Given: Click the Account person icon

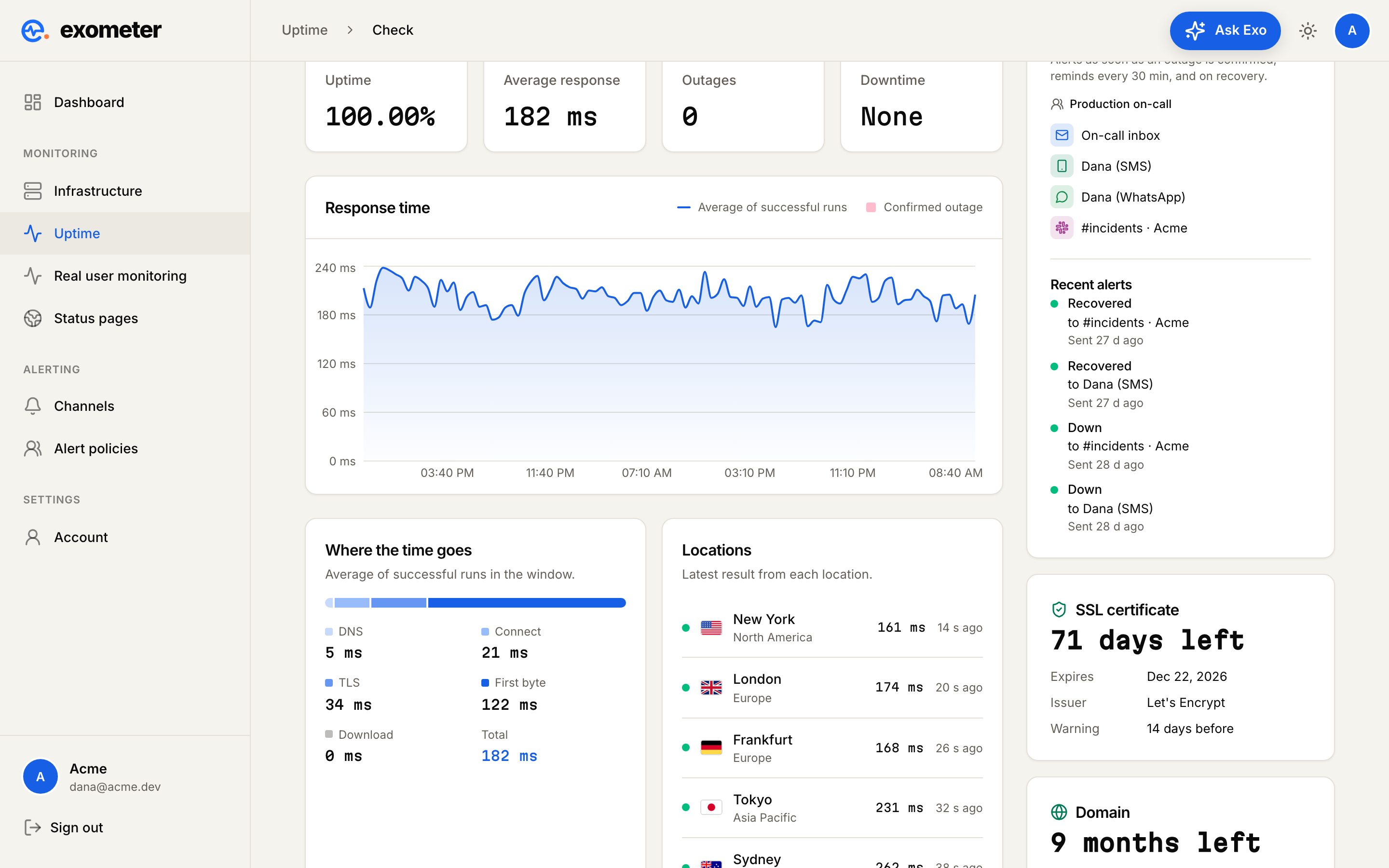Looking at the screenshot, I should [33, 537].
